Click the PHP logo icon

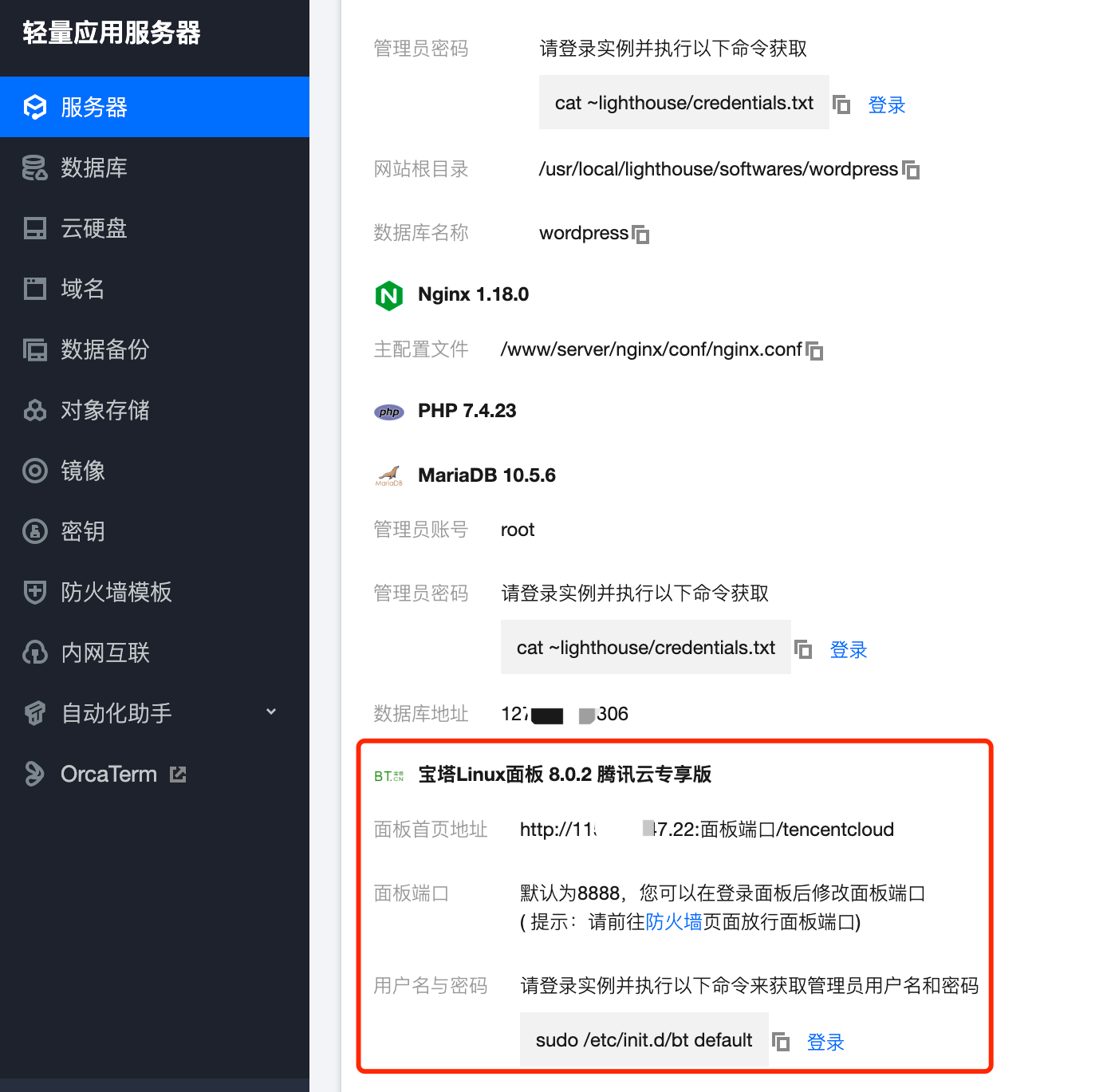(389, 412)
